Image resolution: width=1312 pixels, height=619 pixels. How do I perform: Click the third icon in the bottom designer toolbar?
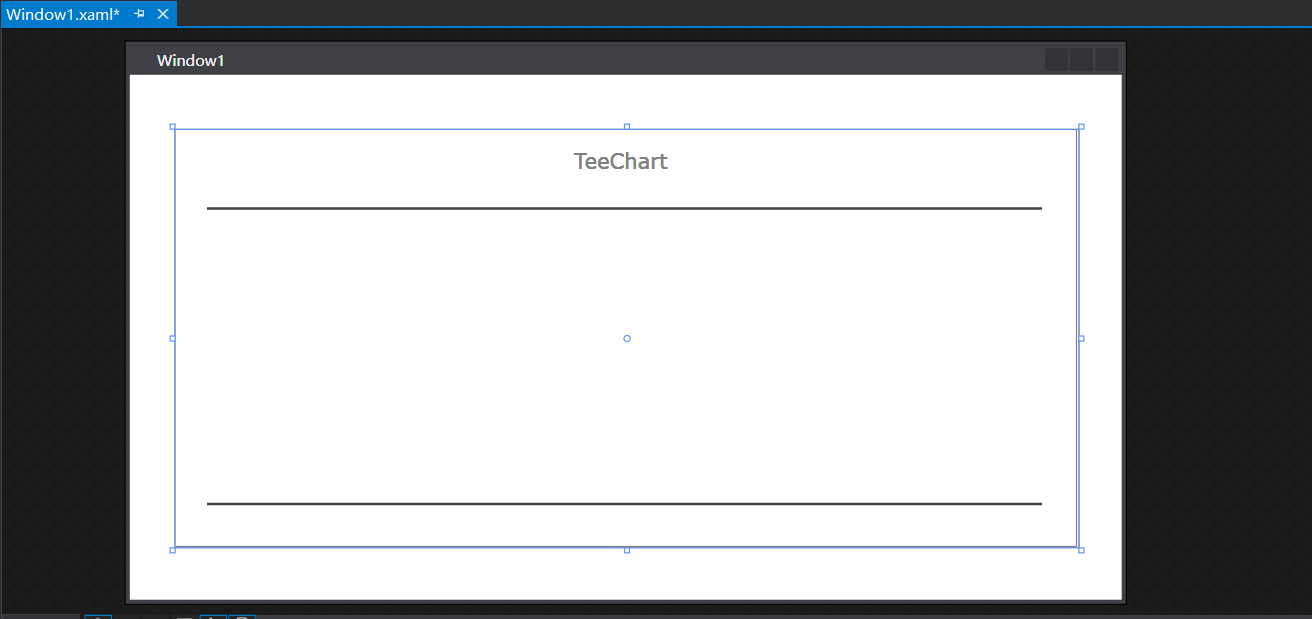click(212, 616)
